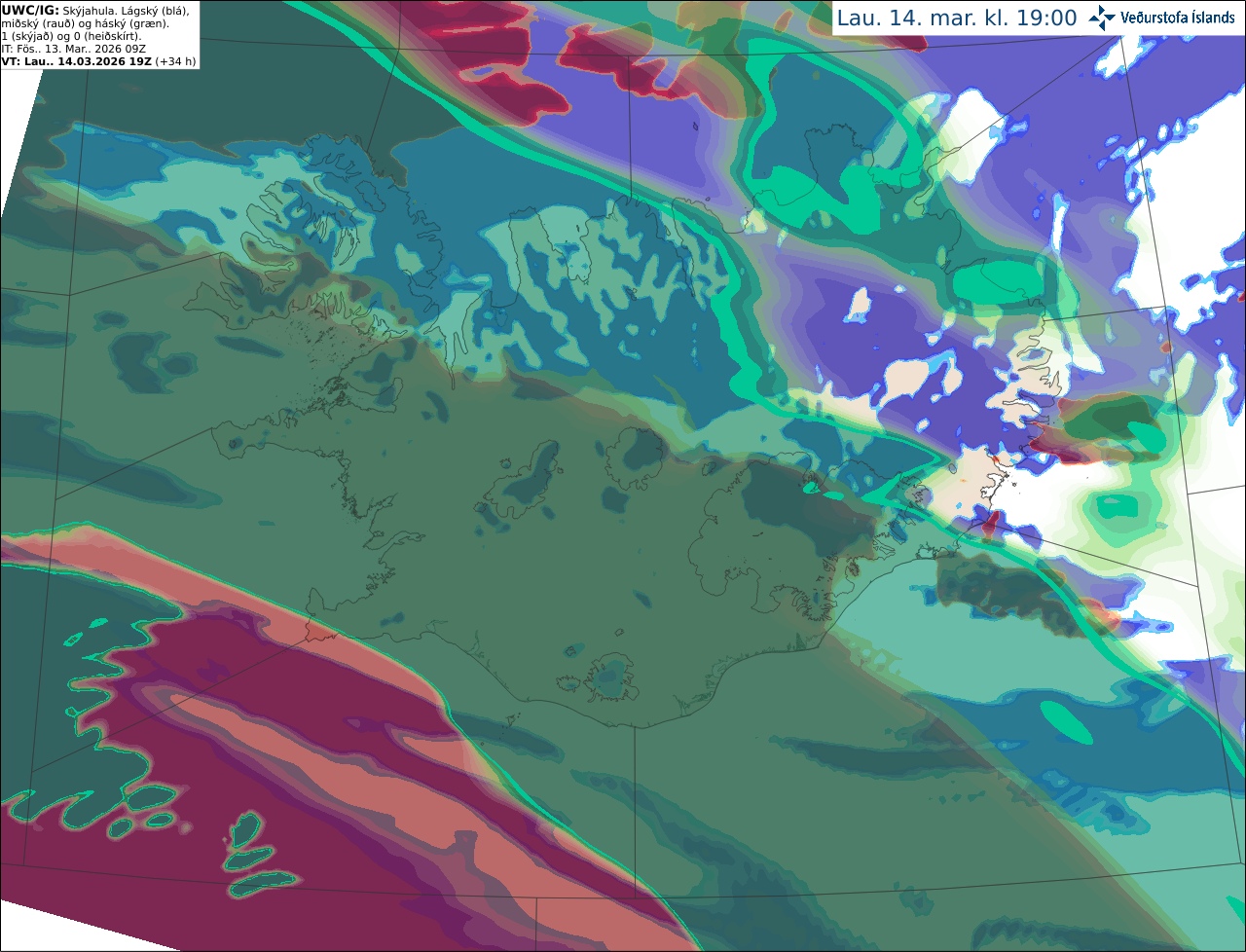Click the 'VT: Lau.. 14.03.2026 19Z' line
The image size is (1246, 952).
point(77,60)
